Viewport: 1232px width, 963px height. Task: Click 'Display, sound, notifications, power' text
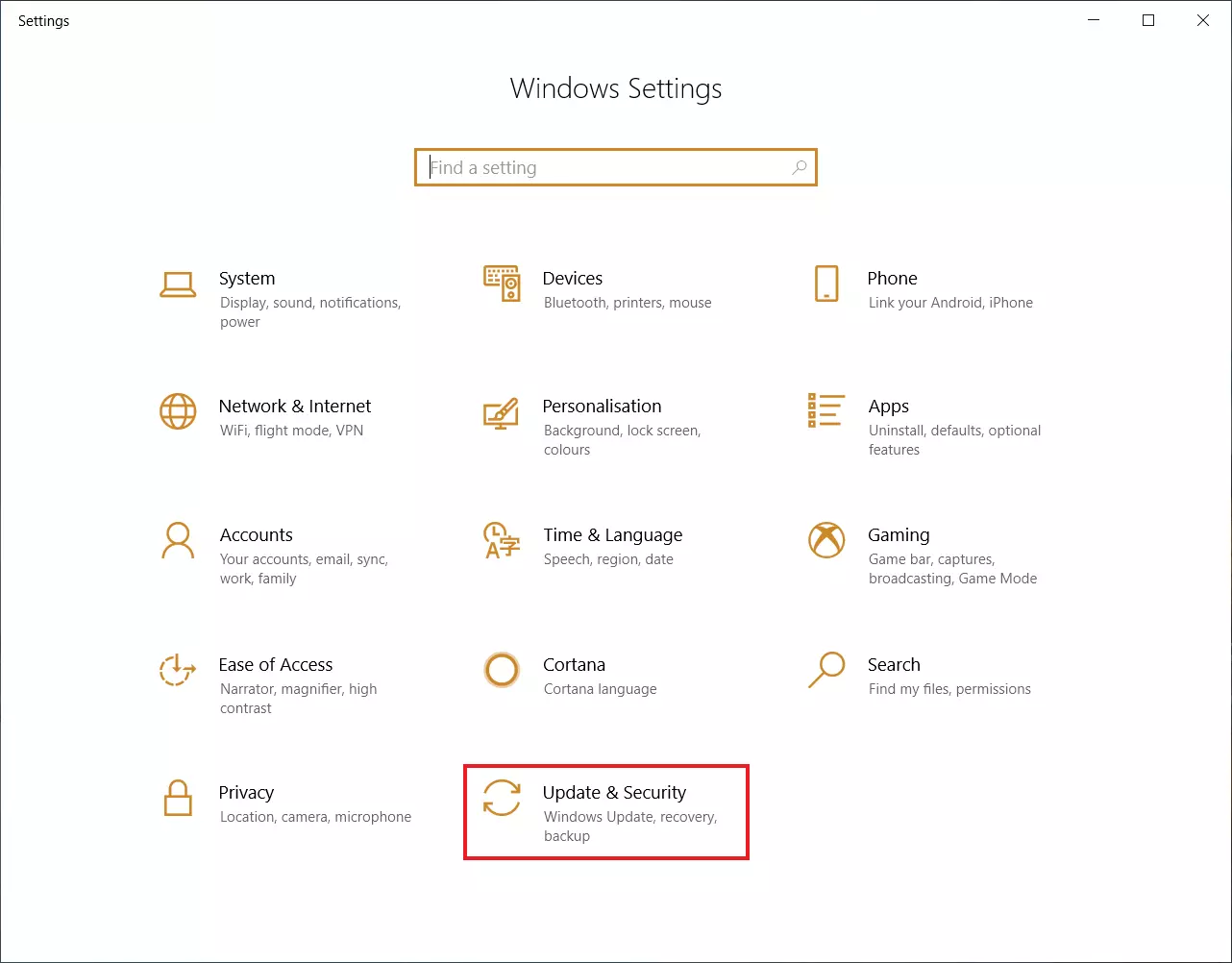coord(310,312)
